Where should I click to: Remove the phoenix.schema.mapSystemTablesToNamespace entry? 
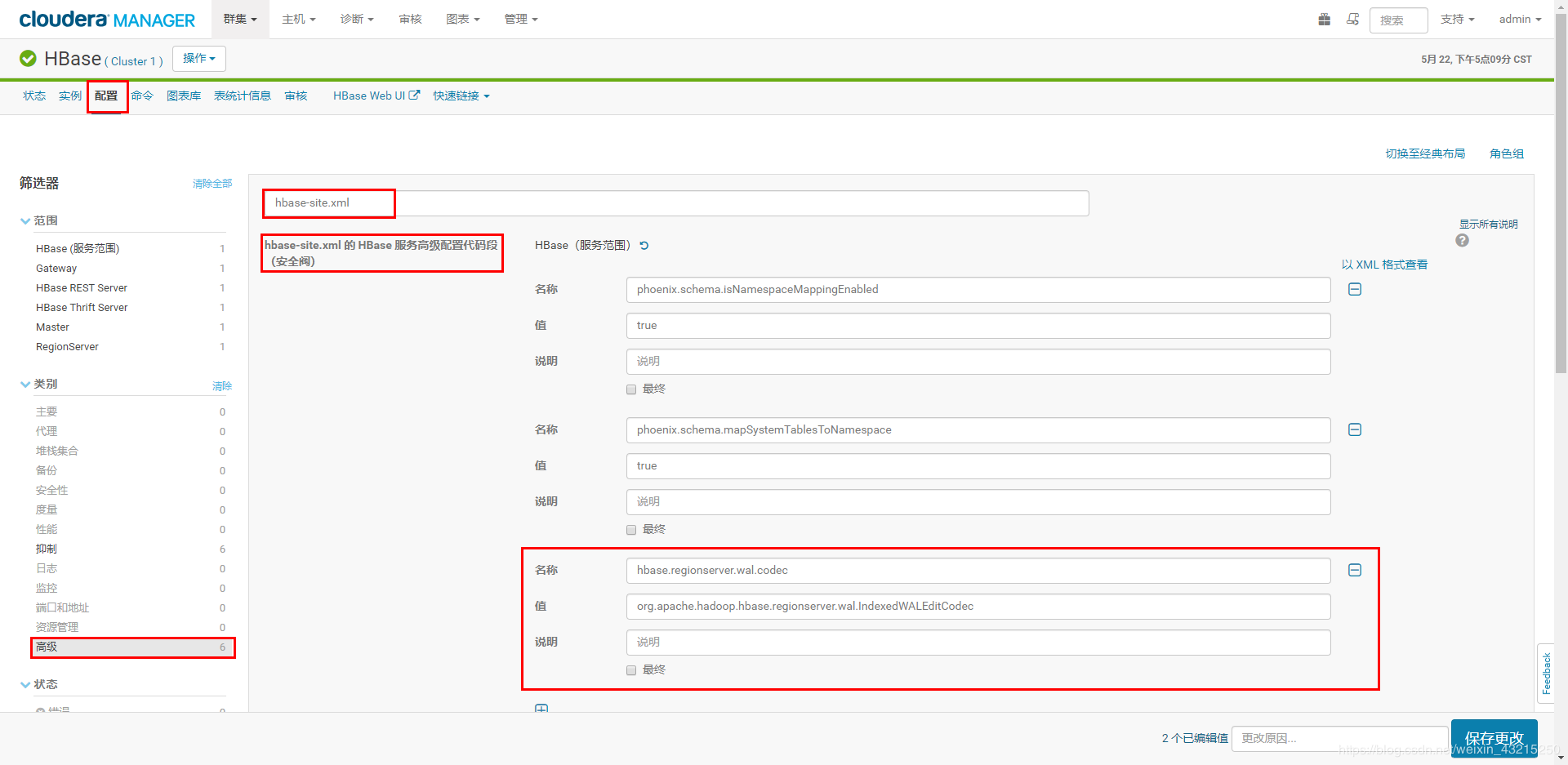click(1355, 429)
